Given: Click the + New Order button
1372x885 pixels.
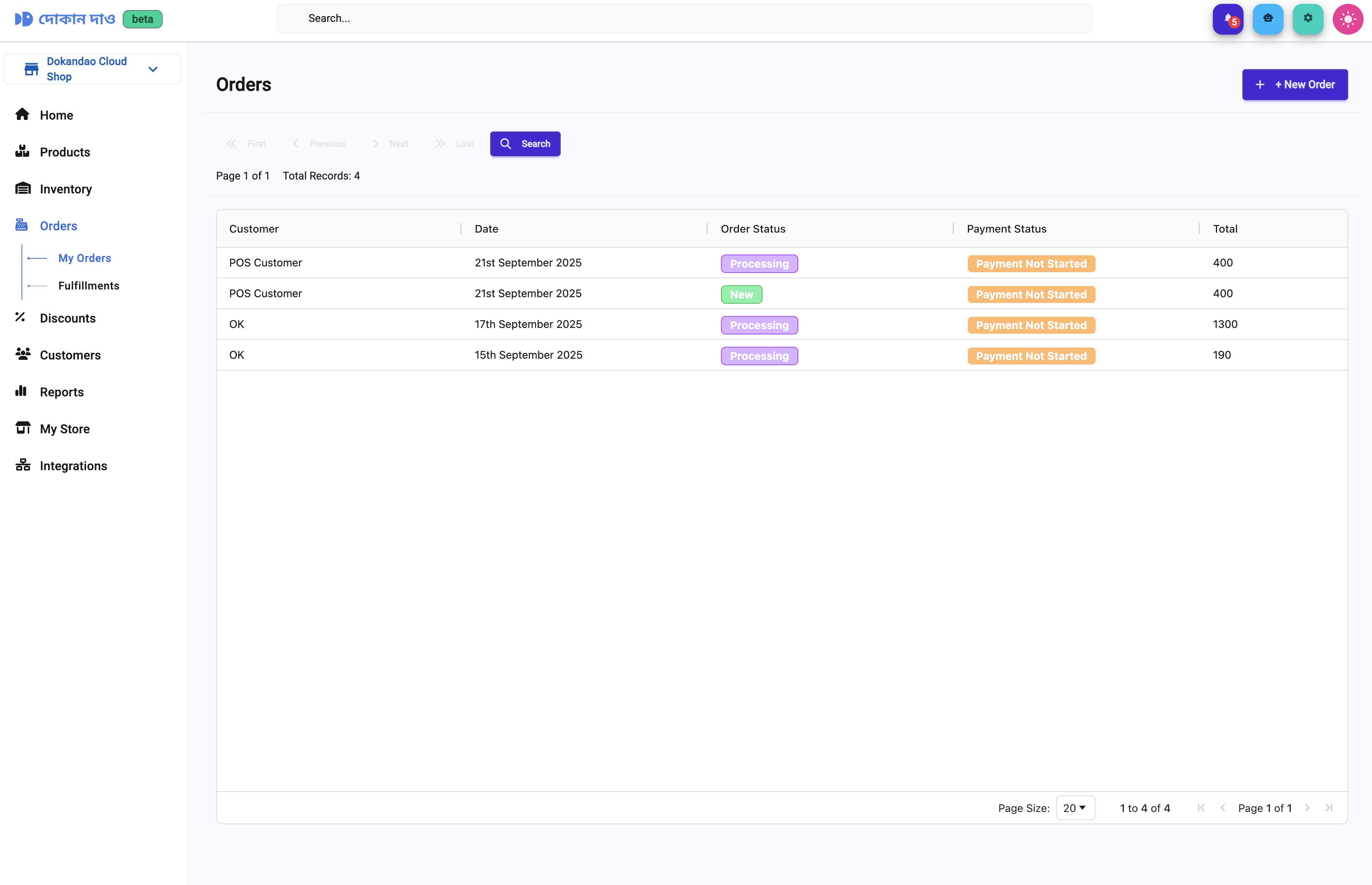Looking at the screenshot, I should (x=1294, y=85).
